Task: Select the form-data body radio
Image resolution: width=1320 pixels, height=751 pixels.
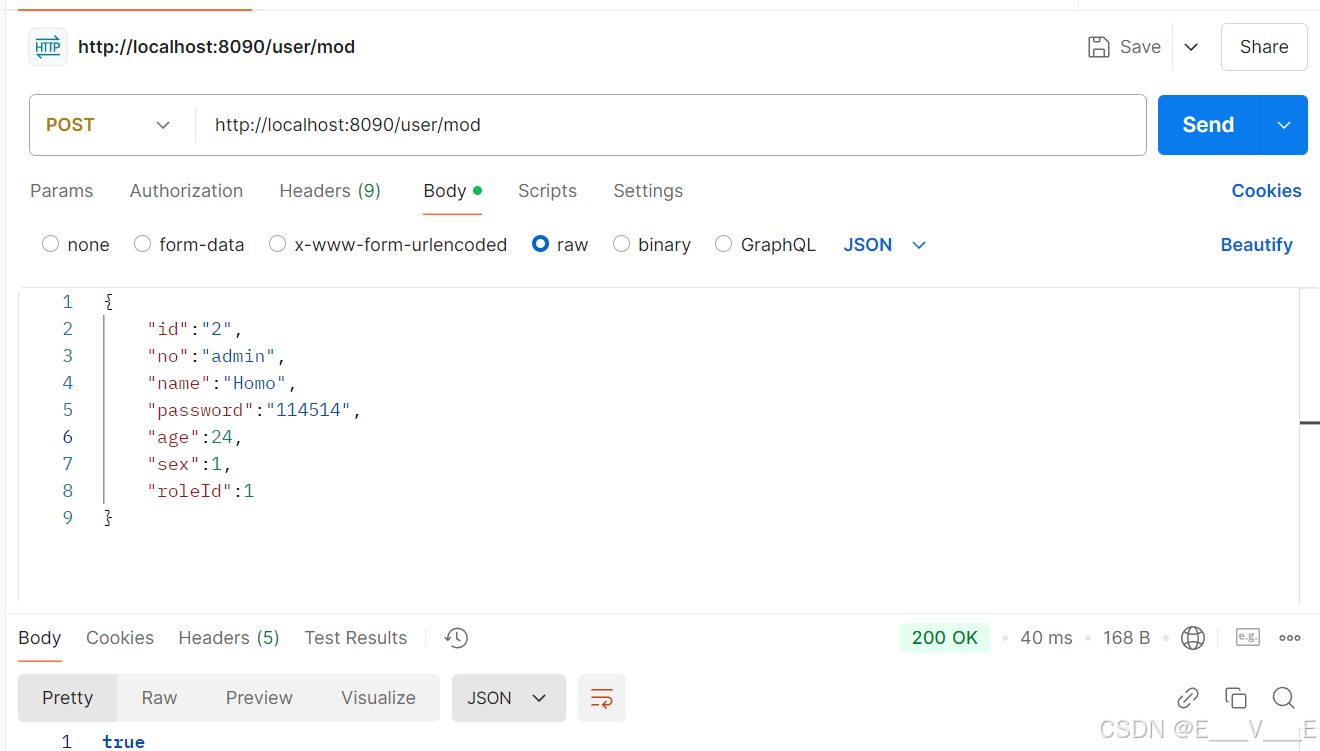Action: click(142, 244)
